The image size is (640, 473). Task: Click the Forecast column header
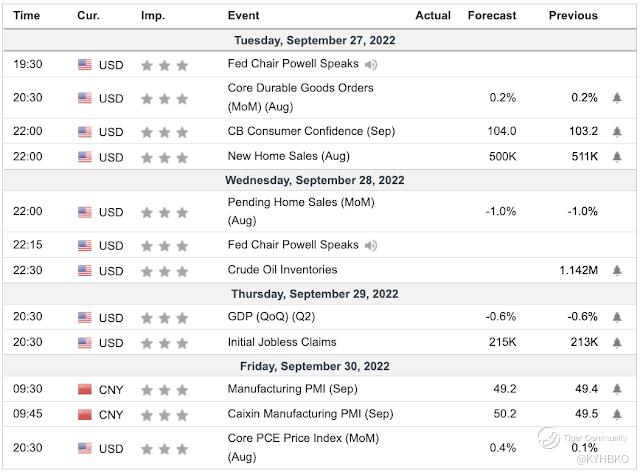point(491,15)
